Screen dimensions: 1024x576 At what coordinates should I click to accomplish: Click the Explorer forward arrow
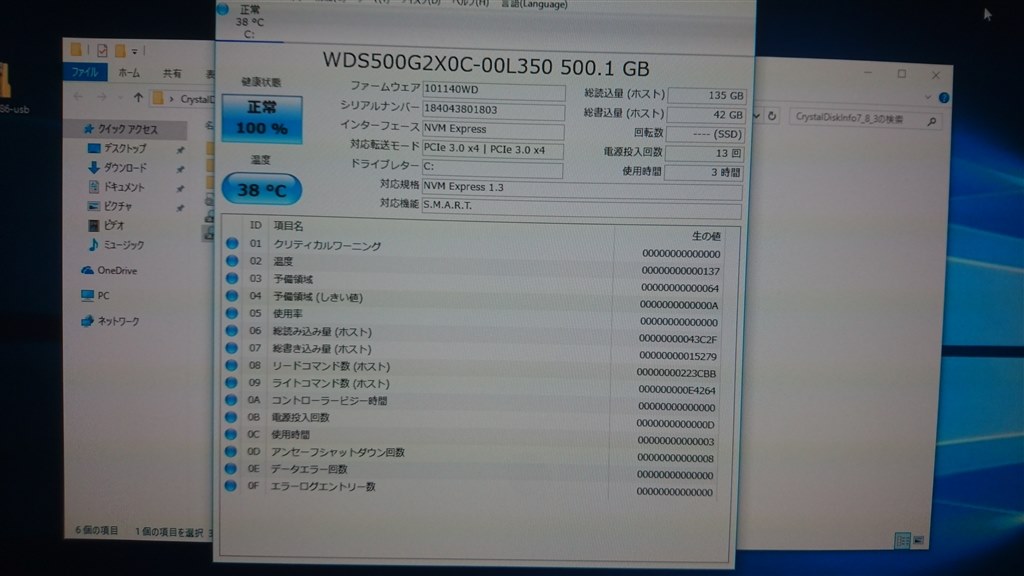[103, 97]
